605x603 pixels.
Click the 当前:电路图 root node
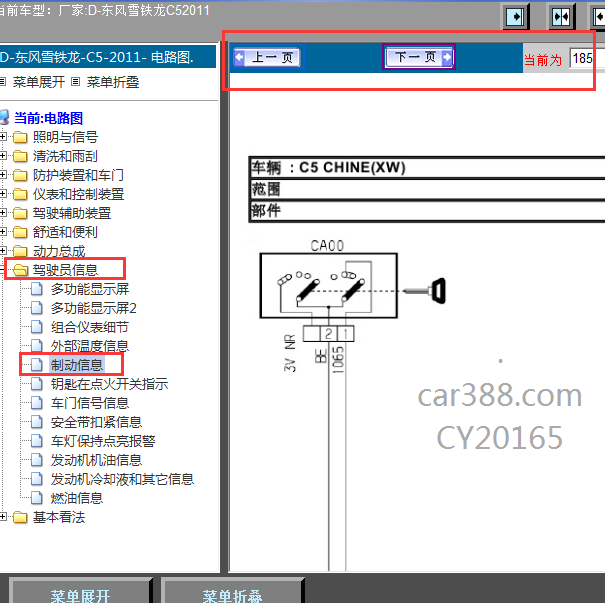48,118
